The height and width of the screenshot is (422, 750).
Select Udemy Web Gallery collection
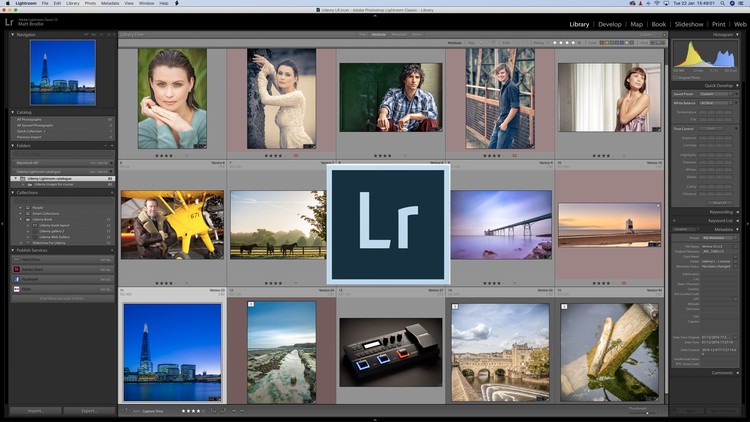(x=54, y=237)
